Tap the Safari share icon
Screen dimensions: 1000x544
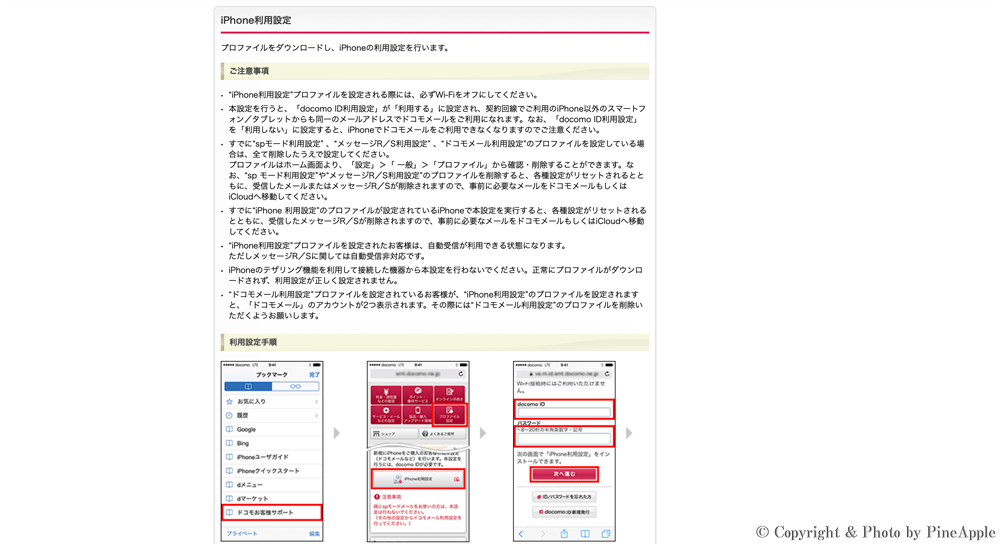pos(564,534)
